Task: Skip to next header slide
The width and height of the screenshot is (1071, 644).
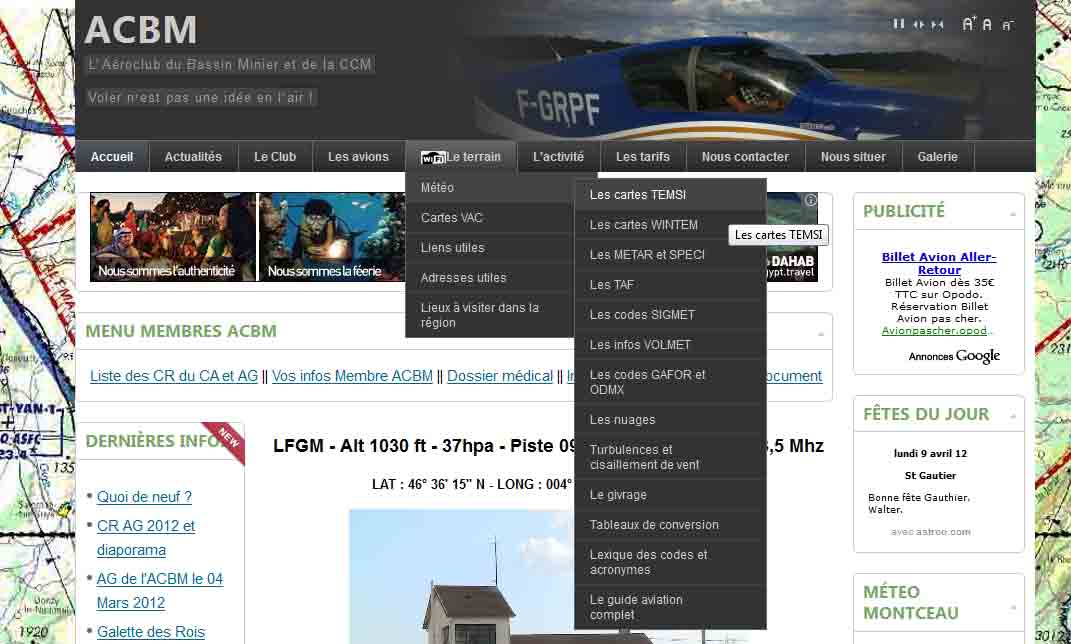Action: (x=937, y=24)
